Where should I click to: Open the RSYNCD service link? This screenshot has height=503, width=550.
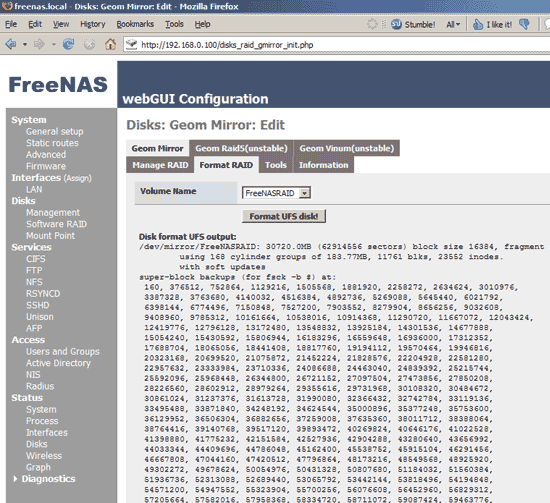pos(43,294)
